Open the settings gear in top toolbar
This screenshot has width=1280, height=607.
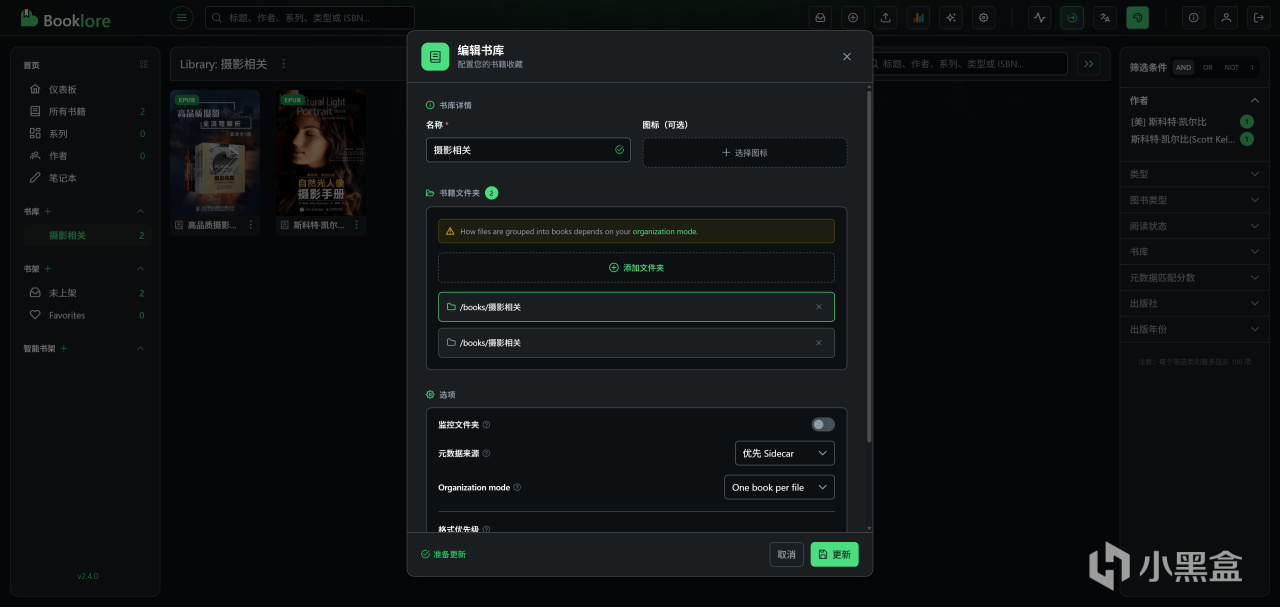coord(984,17)
